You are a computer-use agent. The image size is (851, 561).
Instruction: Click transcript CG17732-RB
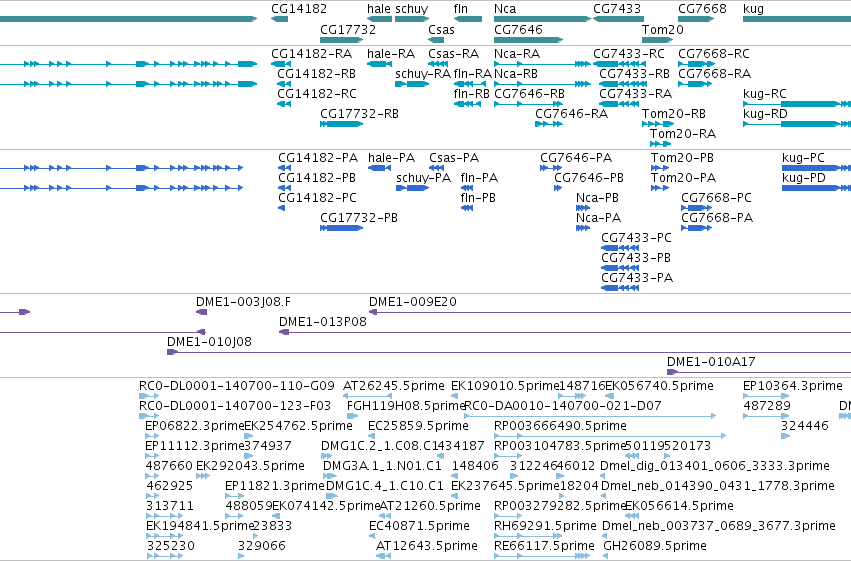[x=359, y=114]
